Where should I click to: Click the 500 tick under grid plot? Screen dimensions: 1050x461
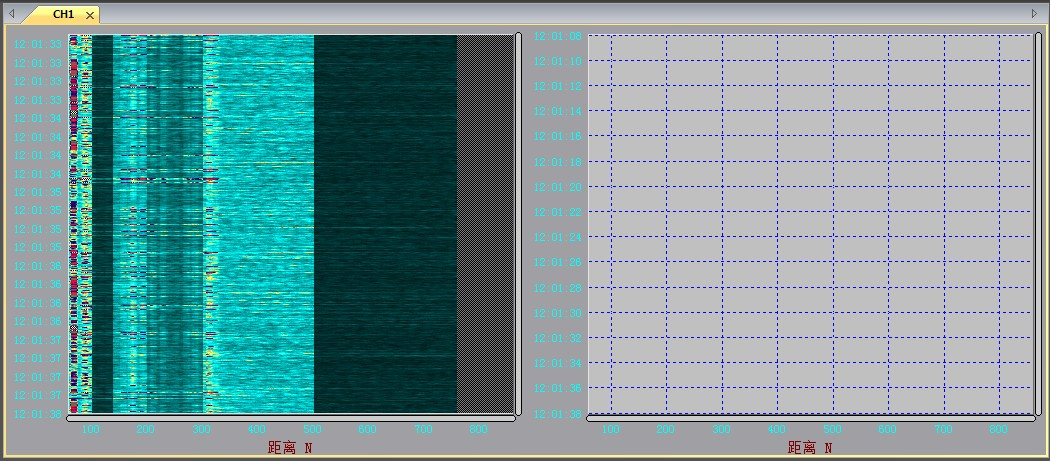coord(832,430)
